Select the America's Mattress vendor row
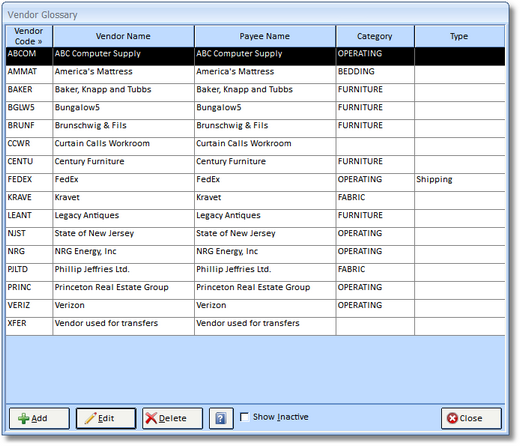 click(255, 74)
